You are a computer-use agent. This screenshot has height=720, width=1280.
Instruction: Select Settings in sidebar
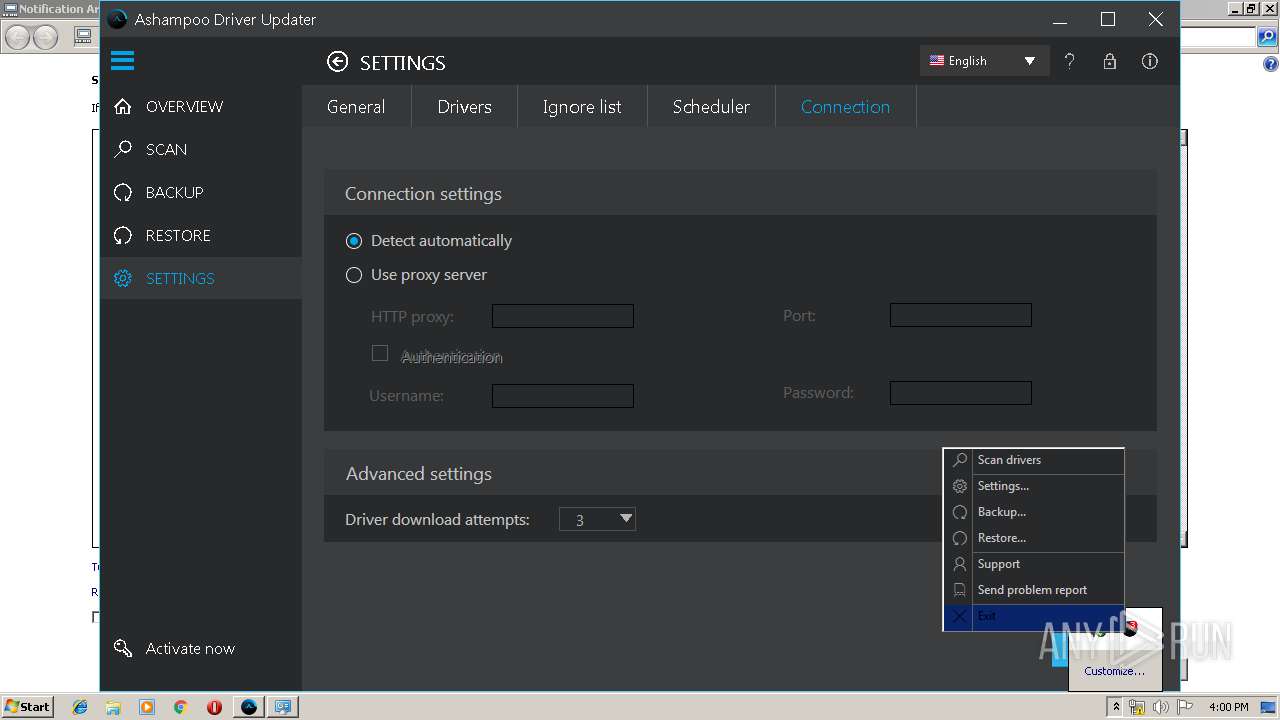click(x=201, y=278)
